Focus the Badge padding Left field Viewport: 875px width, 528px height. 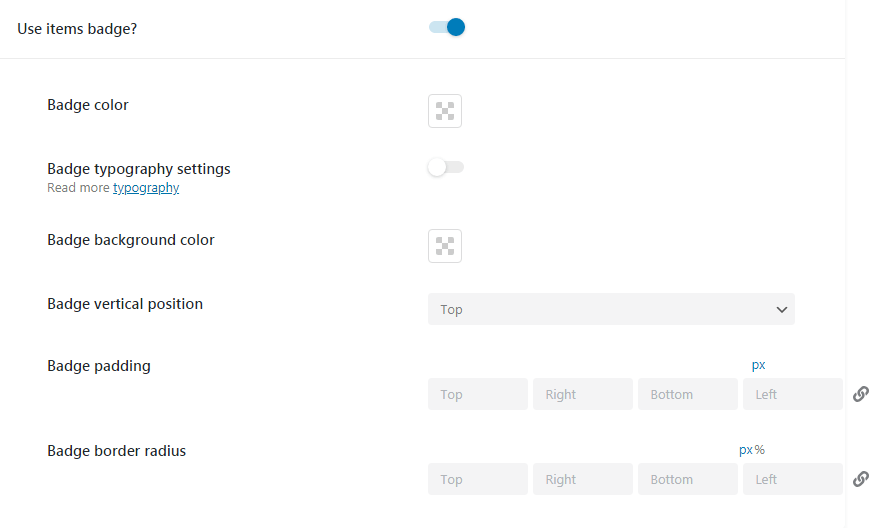coord(792,394)
